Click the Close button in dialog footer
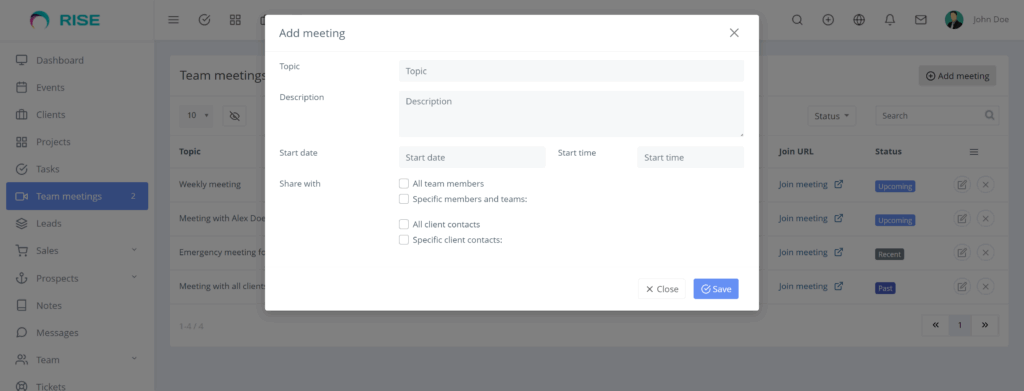 pyautogui.click(x=662, y=289)
